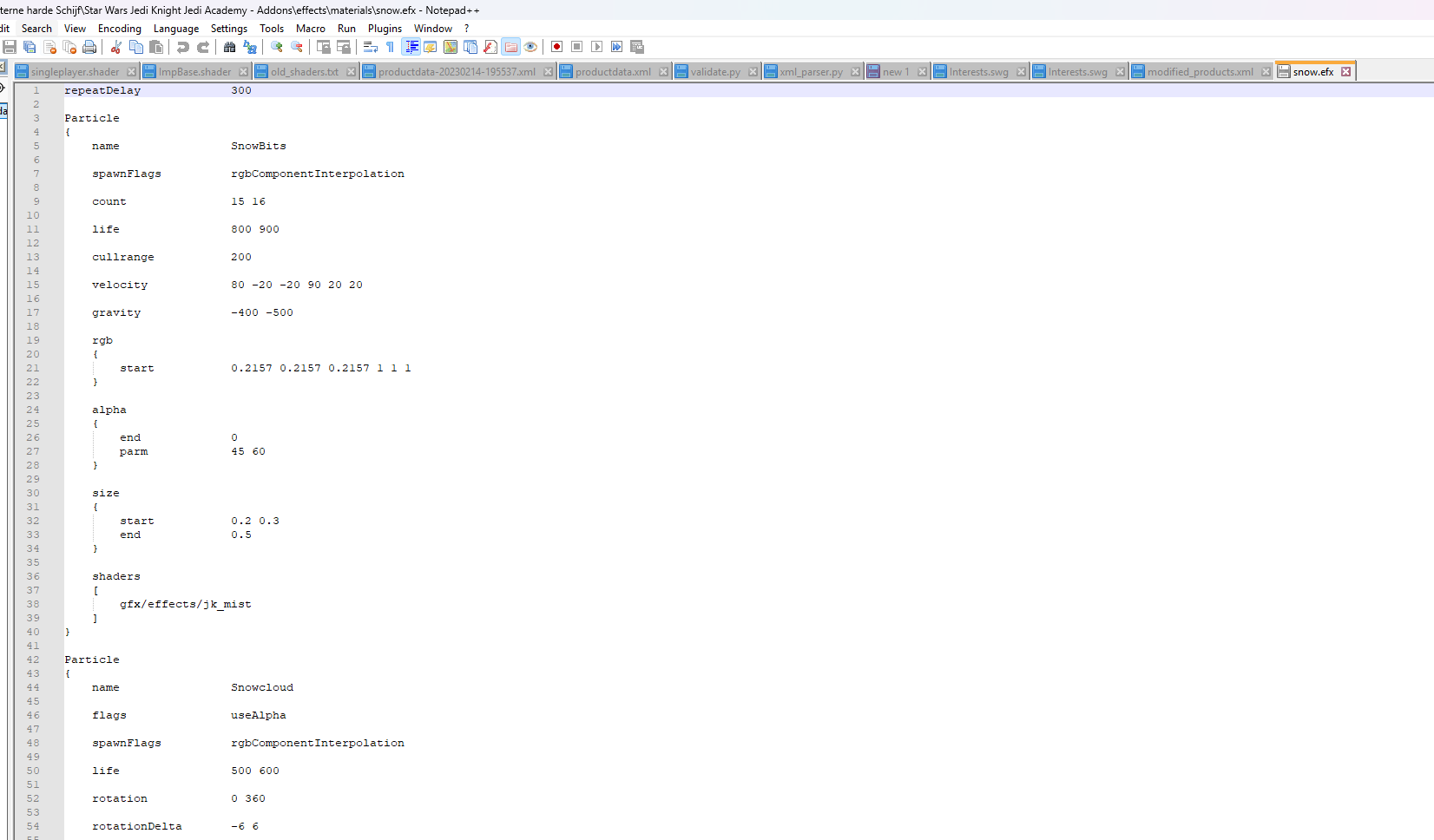This screenshot has width=1434, height=840.
Task: Open the Run menu
Action: (x=346, y=29)
